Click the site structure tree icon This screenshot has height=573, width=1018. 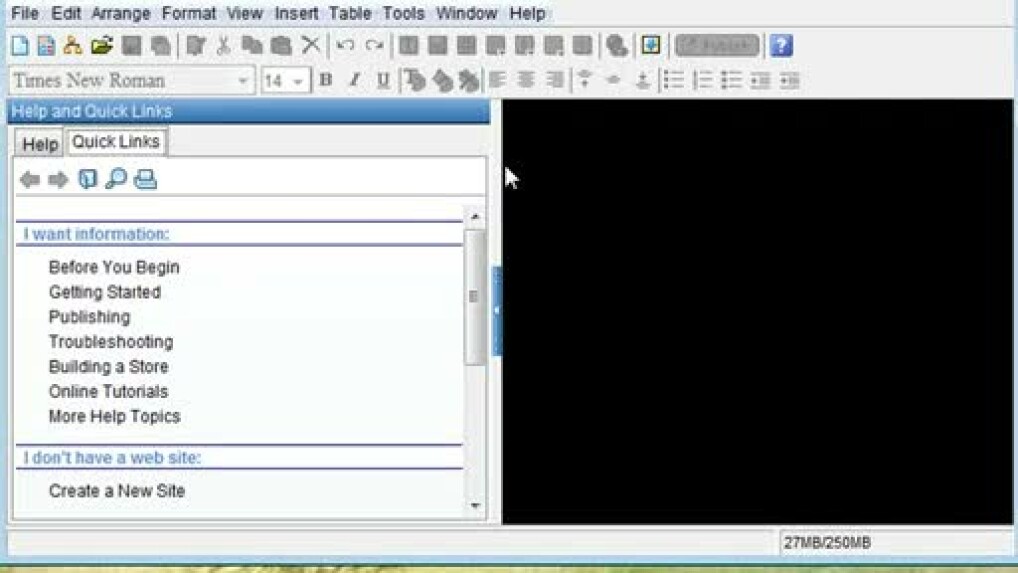[x=73, y=46]
